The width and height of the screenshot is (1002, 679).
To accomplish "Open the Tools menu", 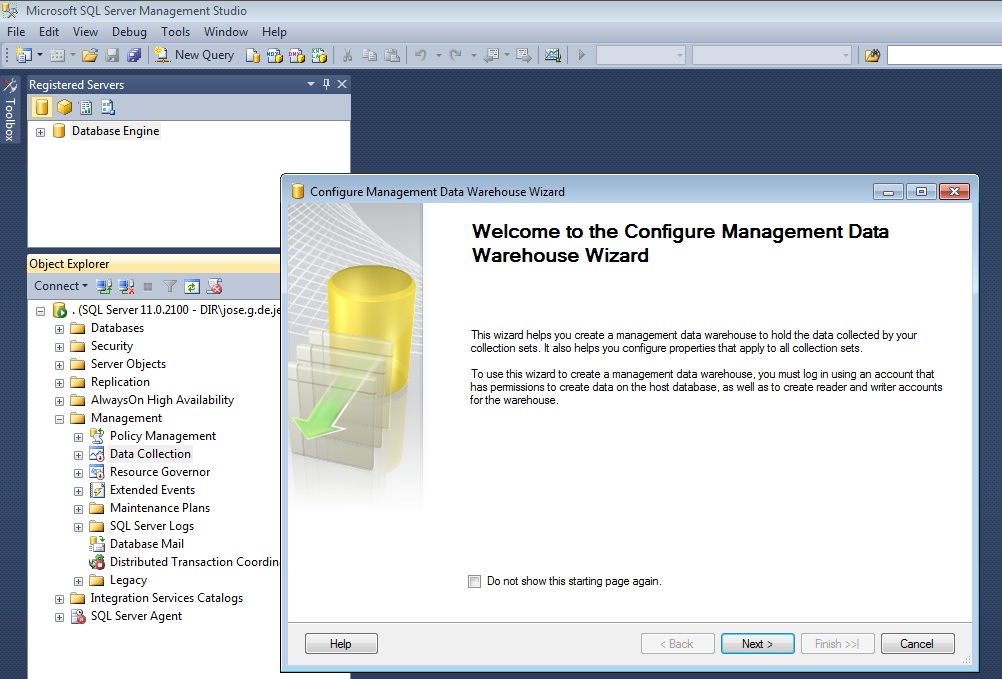I will coord(175,32).
